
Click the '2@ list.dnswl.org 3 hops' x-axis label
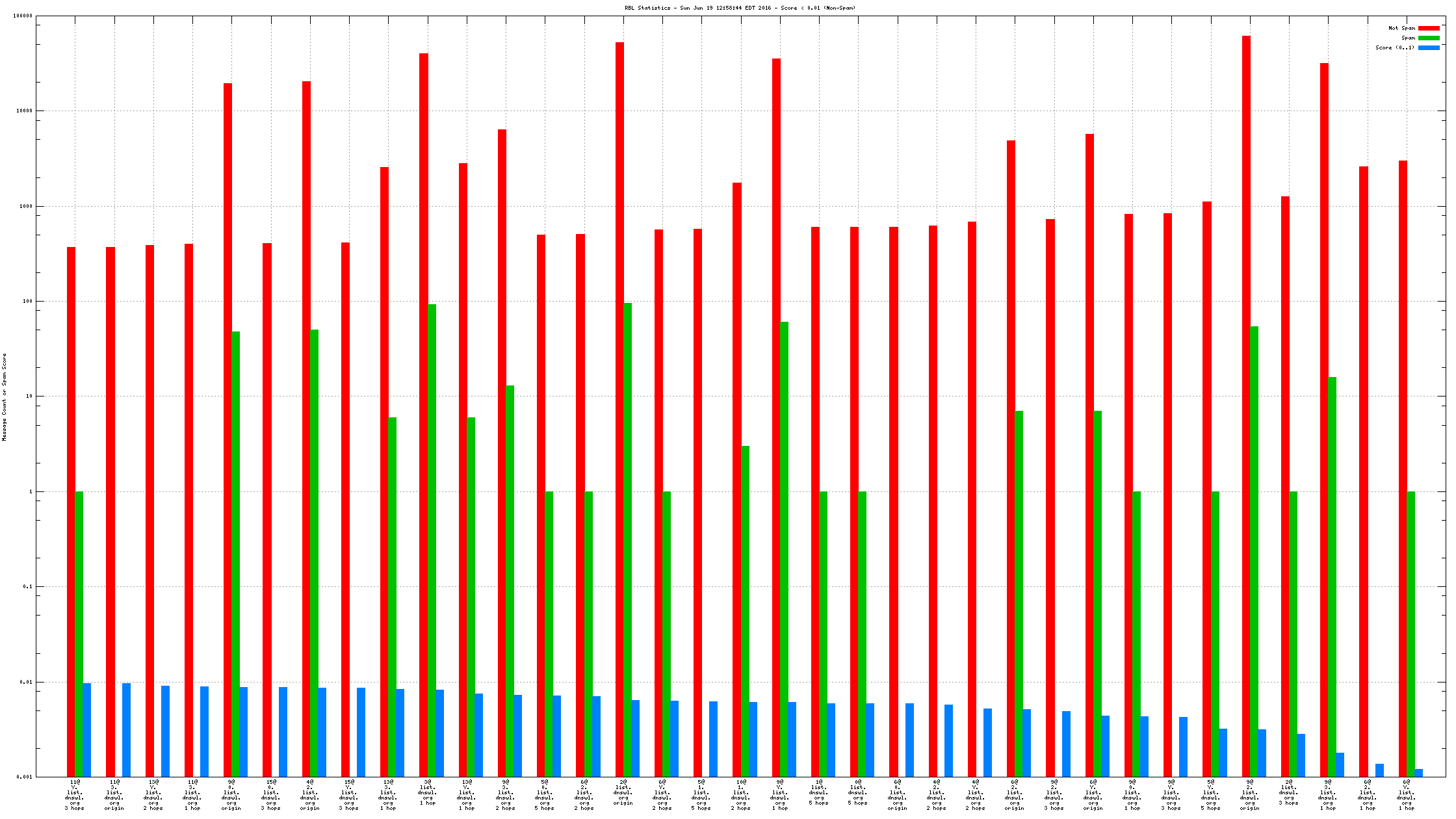tap(1289, 792)
